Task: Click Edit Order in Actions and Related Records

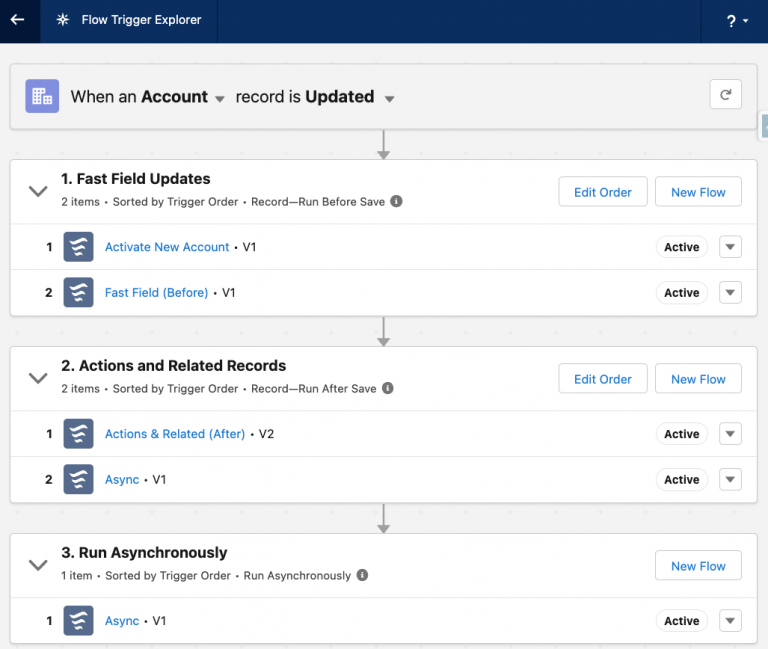Action: tap(603, 379)
